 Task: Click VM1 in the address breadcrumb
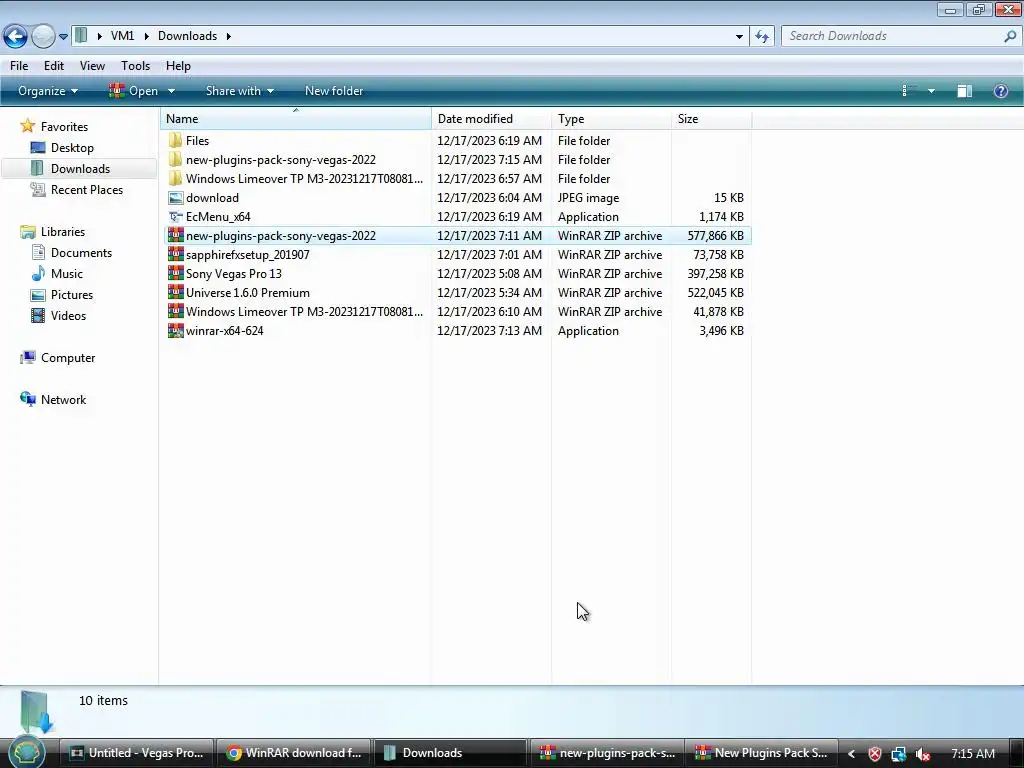pyautogui.click(x=122, y=36)
